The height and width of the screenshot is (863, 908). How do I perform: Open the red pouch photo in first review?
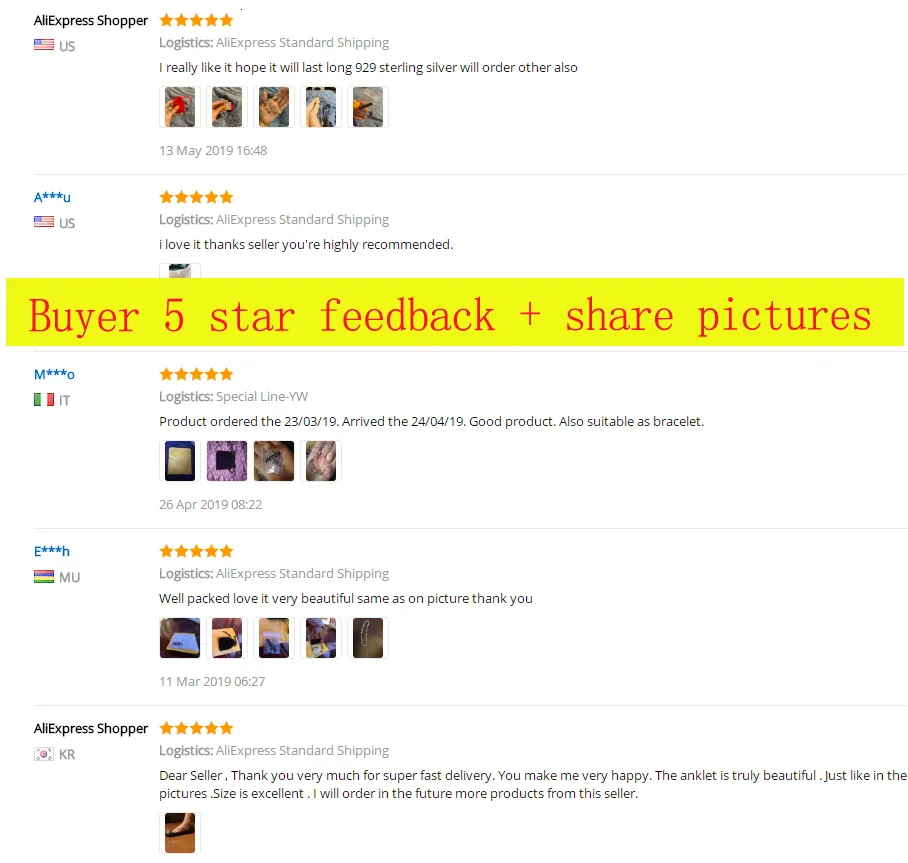pos(180,107)
